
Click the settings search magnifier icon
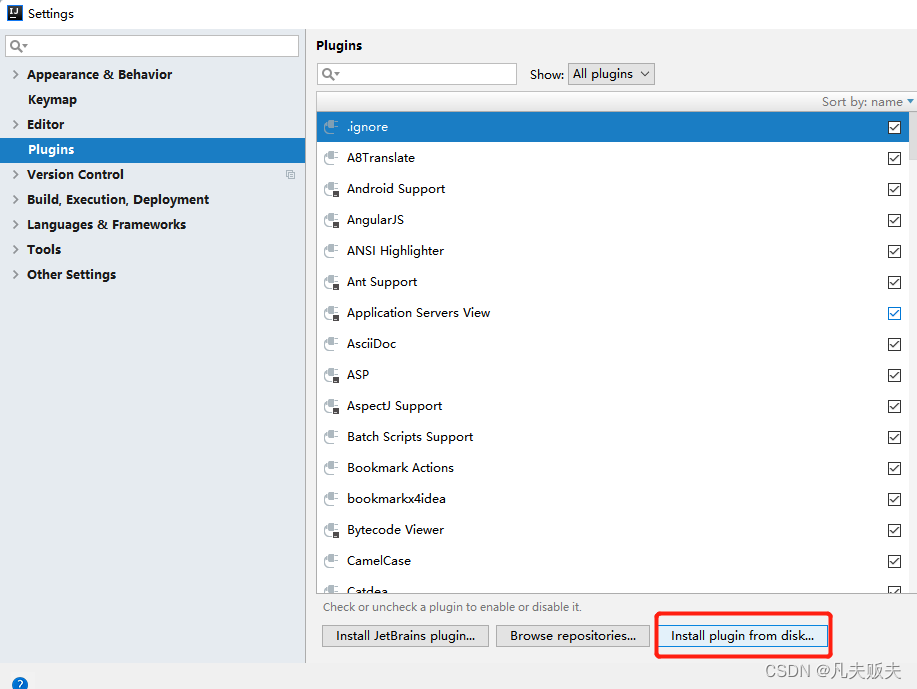pos(18,46)
